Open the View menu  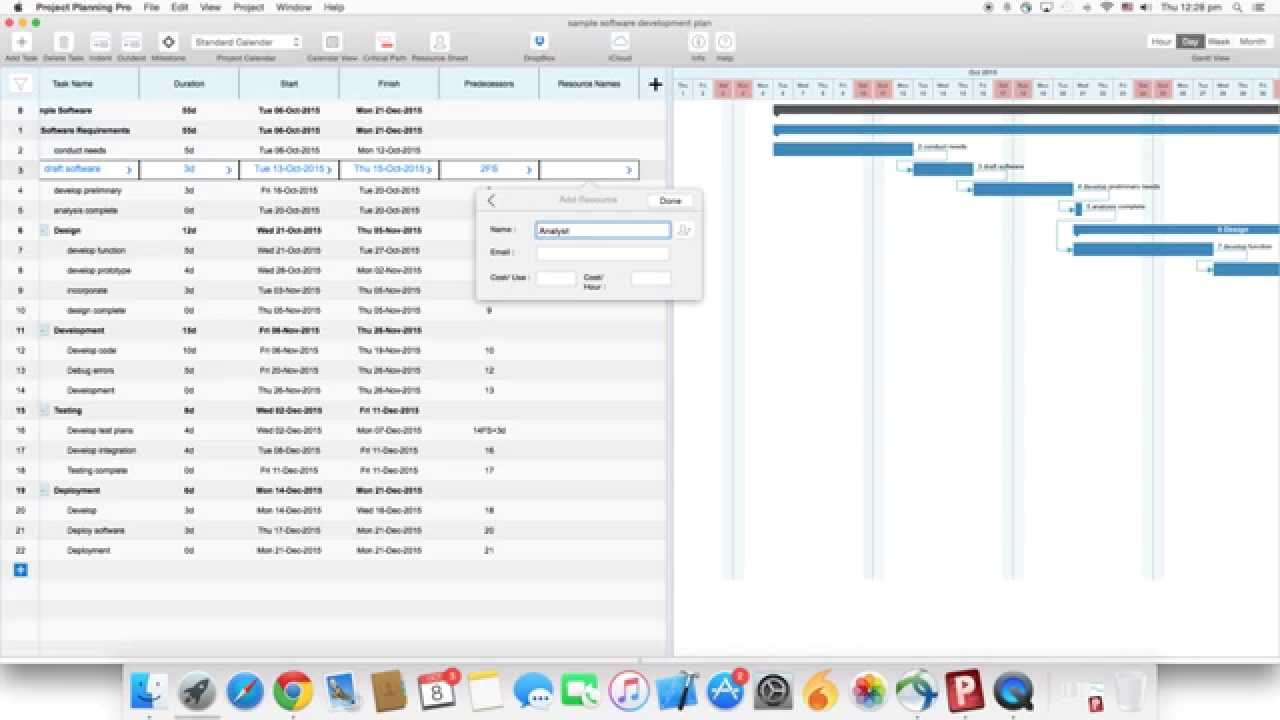point(210,7)
